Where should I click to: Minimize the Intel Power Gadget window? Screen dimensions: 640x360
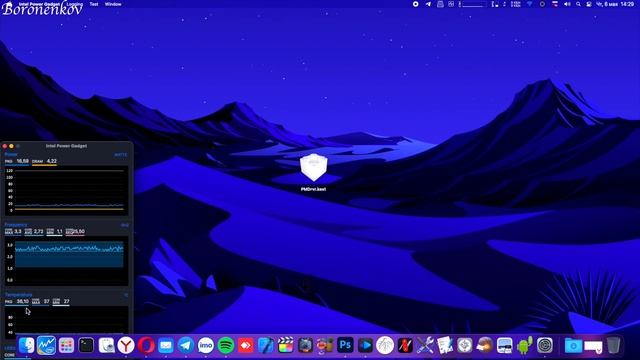point(11,146)
